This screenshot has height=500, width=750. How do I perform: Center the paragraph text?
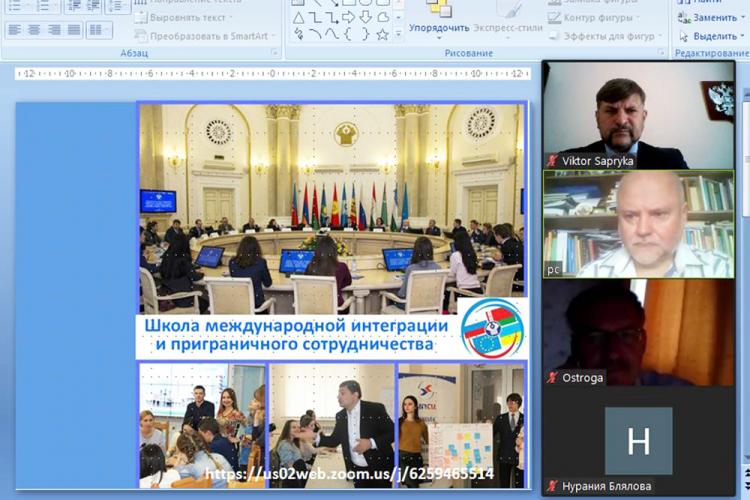click(x=34, y=30)
